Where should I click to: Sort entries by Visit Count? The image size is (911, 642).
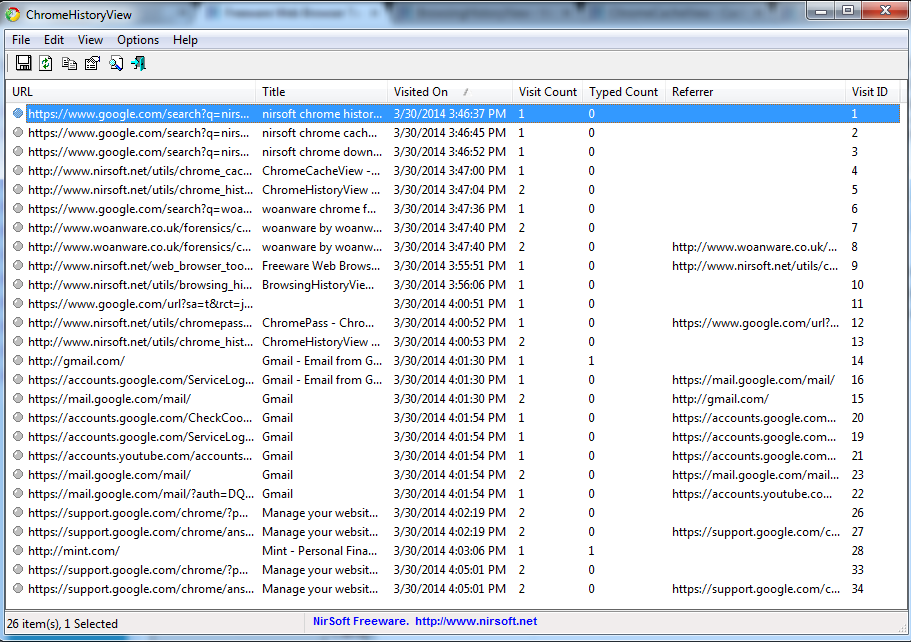(547, 91)
